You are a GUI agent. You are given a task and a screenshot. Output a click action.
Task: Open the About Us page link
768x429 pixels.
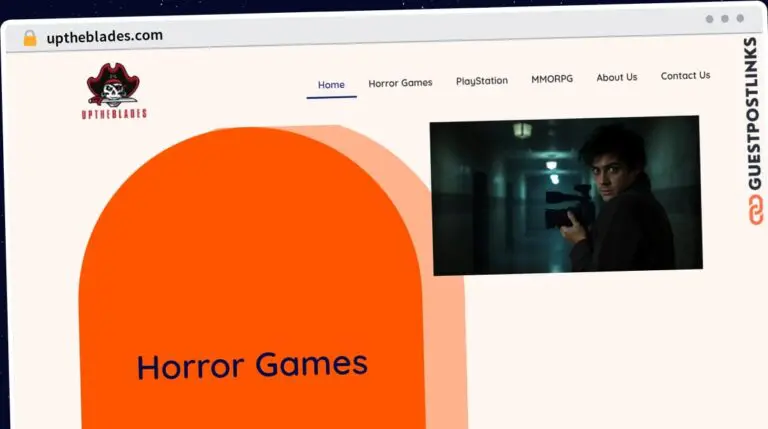click(616, 77)
